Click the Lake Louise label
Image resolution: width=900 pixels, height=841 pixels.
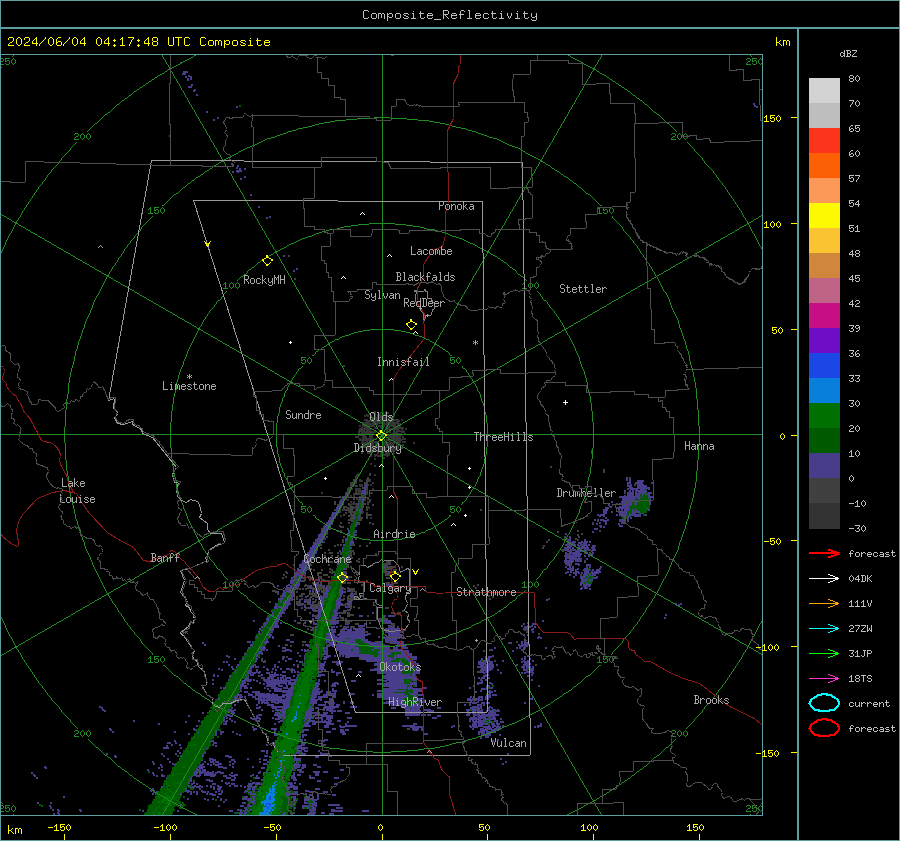(77, 491)
